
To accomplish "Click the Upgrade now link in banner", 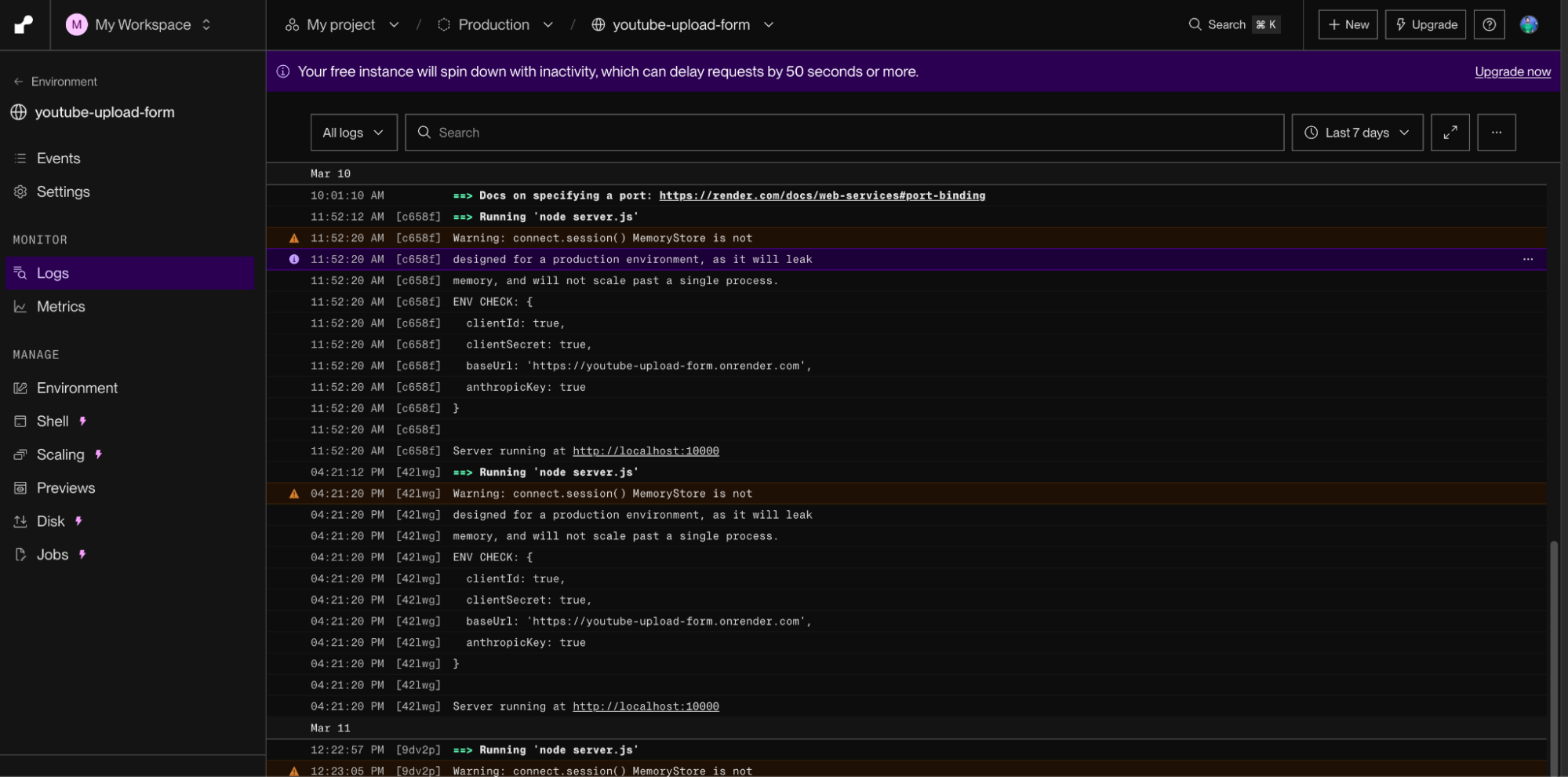I will click(1512, 71).
